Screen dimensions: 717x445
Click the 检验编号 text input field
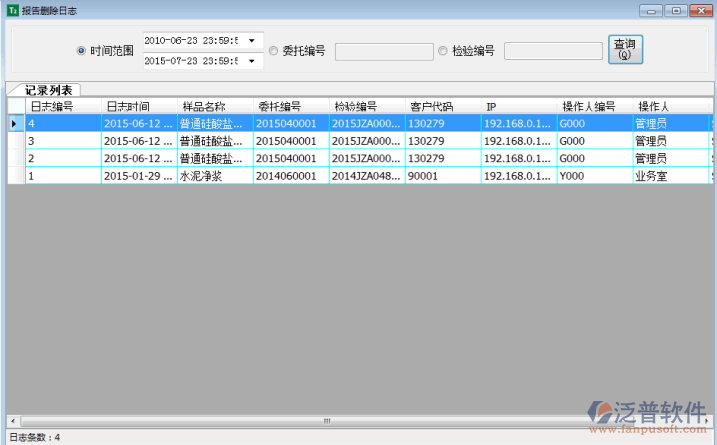[x=553, y=51]
